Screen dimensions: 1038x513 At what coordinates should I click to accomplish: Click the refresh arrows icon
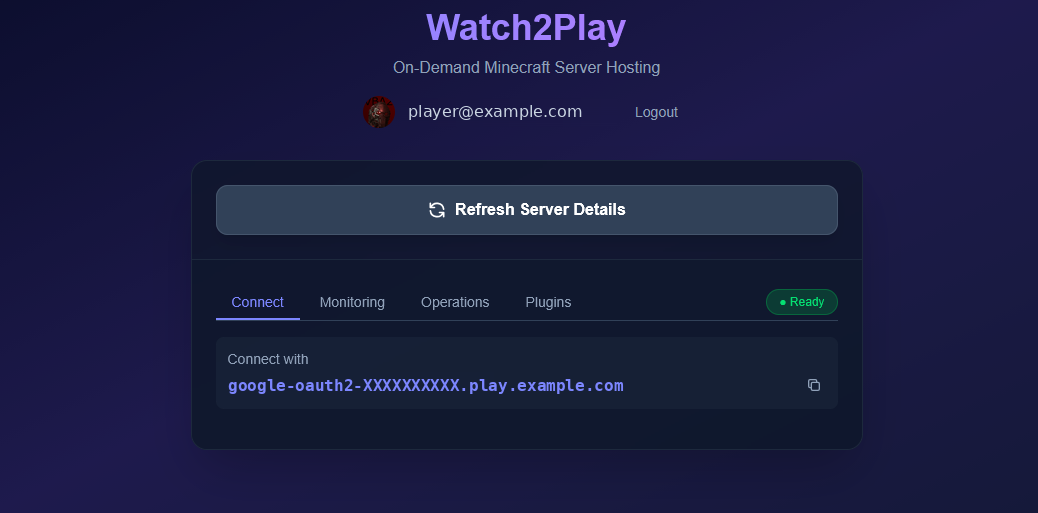[437, 210]
